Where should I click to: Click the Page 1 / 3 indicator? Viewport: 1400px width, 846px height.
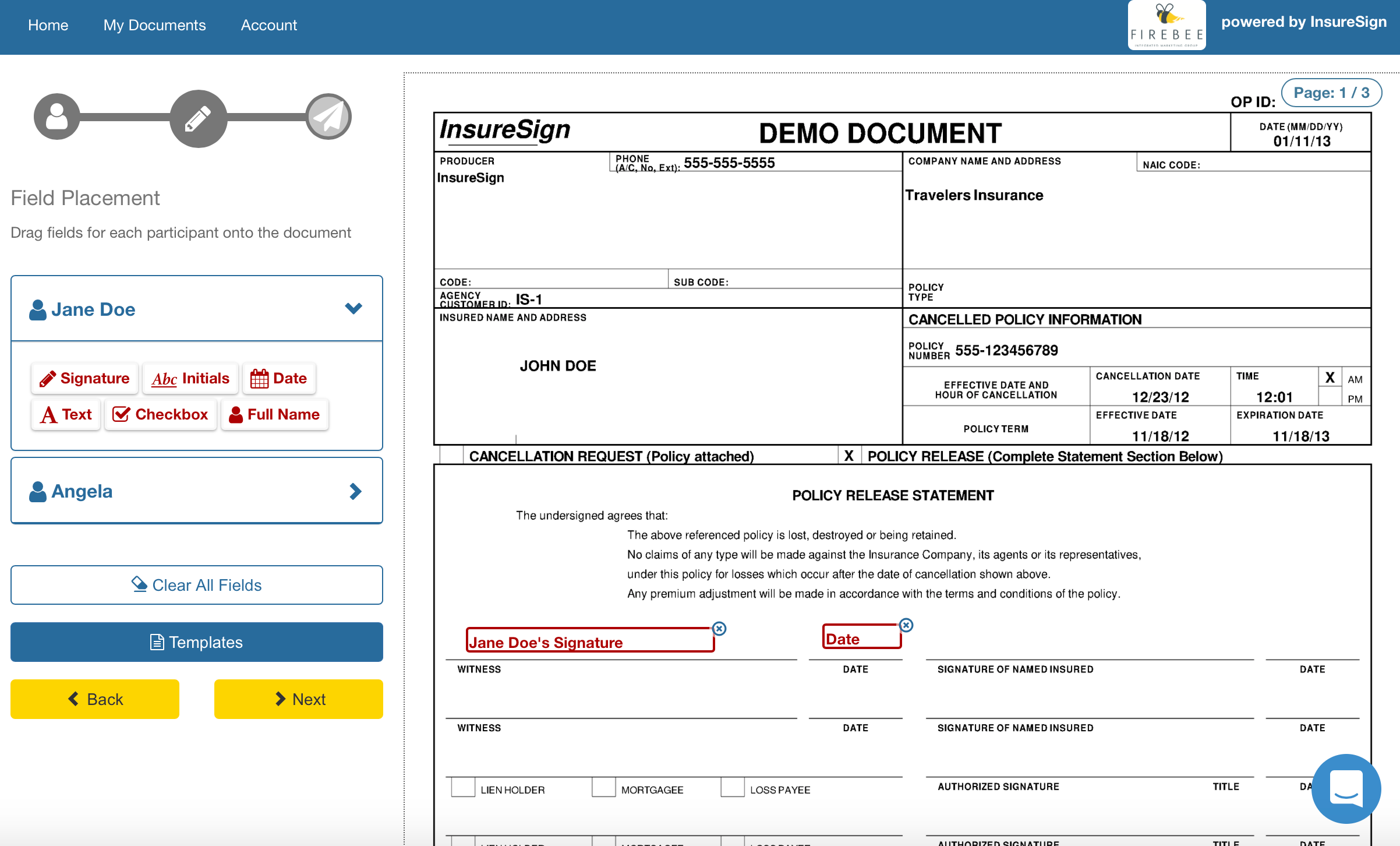(1331, 93)
